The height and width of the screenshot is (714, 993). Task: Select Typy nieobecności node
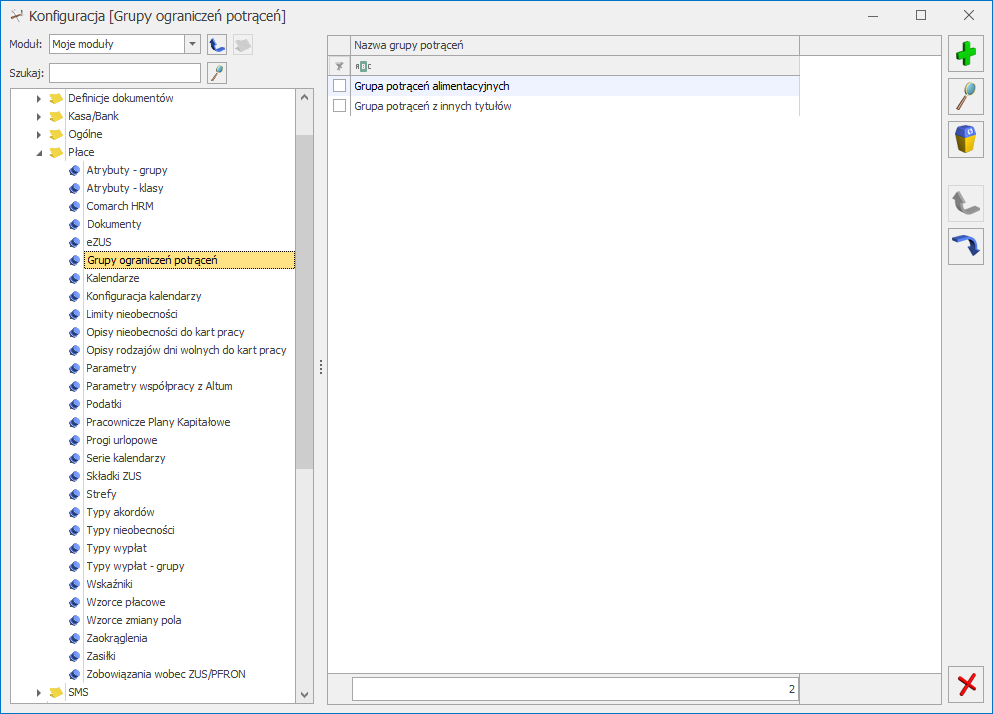[x=130, y=530]
